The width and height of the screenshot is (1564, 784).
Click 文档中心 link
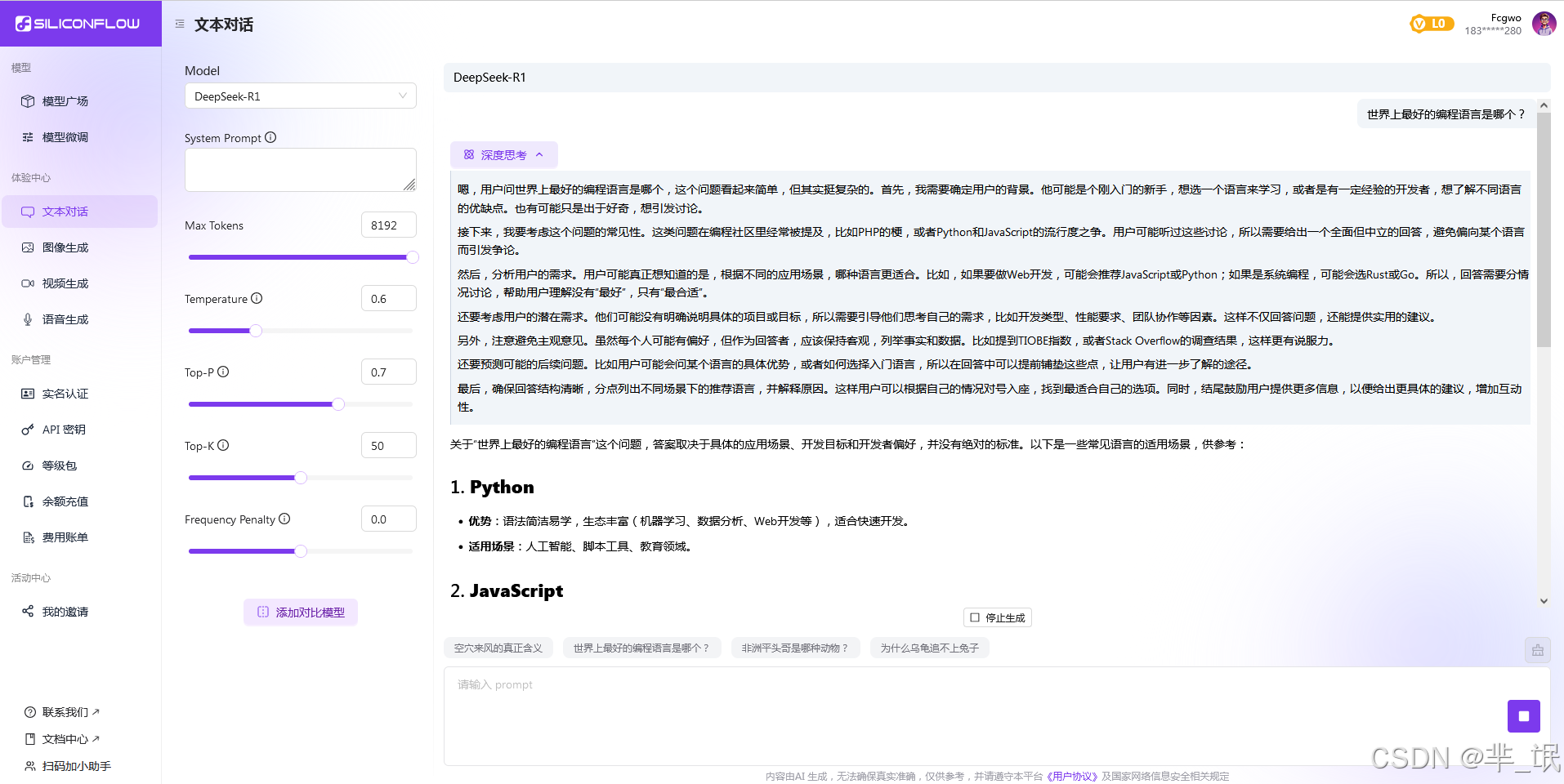[x=62, y=739]
